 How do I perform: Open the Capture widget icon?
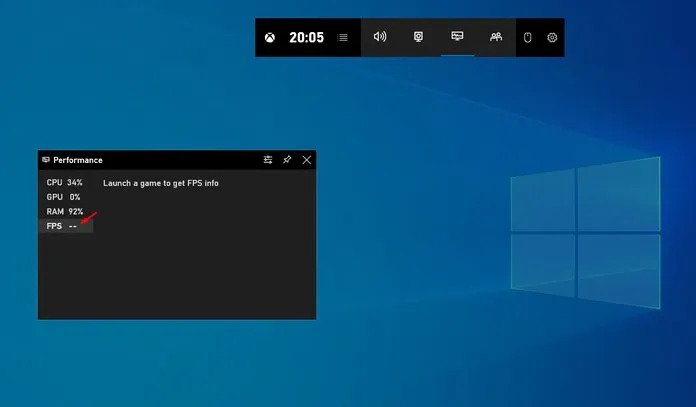418,37
